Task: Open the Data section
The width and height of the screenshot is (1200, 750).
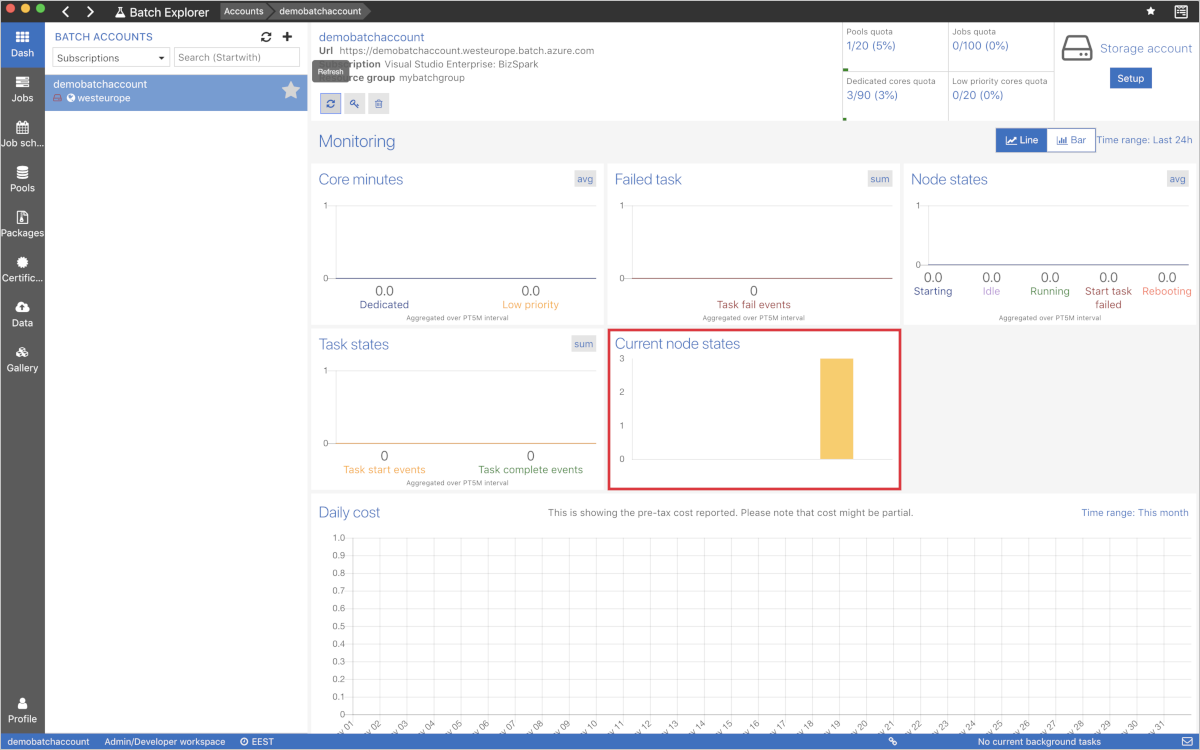Action: pyautogui.click(x=22, y=314)
